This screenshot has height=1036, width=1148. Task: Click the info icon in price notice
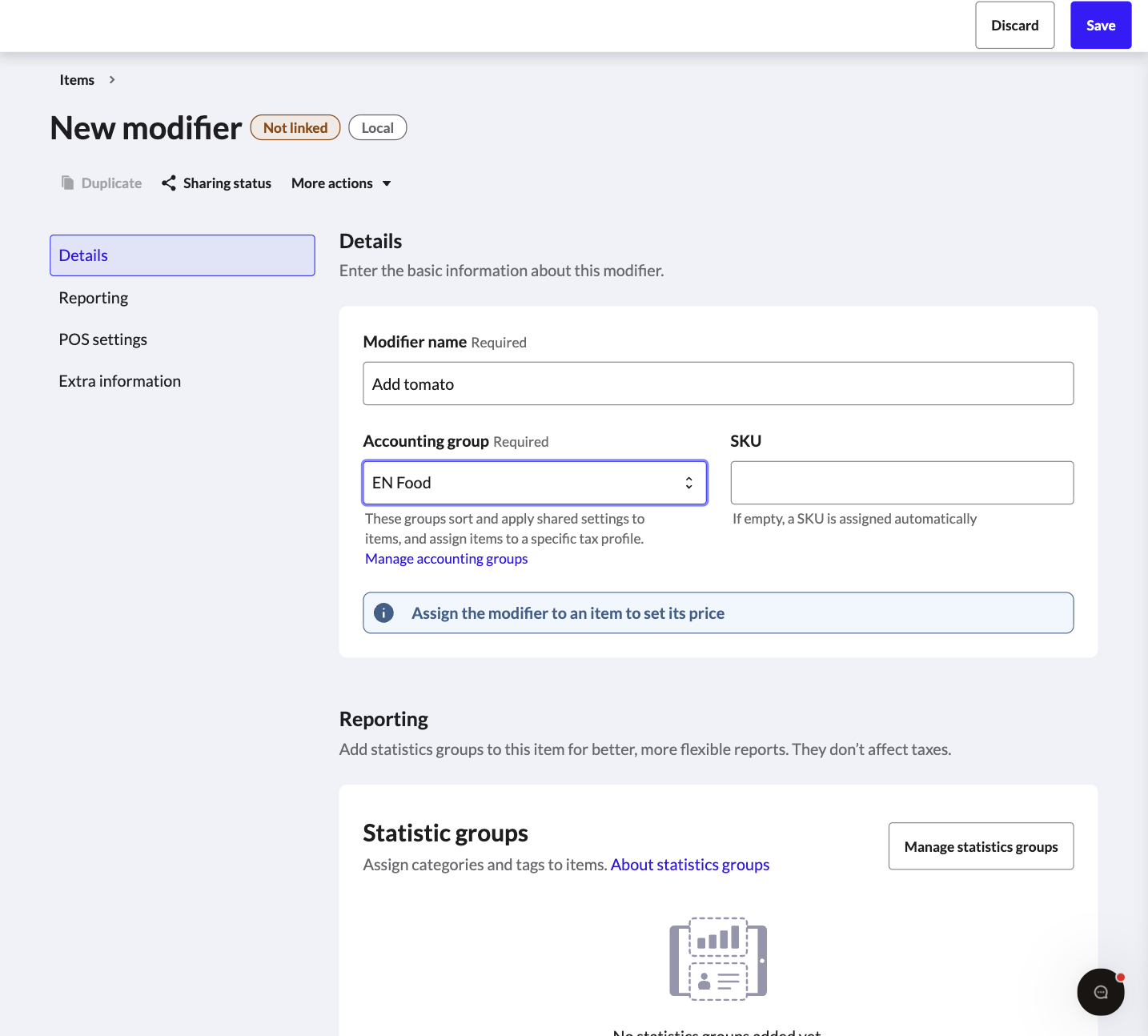384,613
